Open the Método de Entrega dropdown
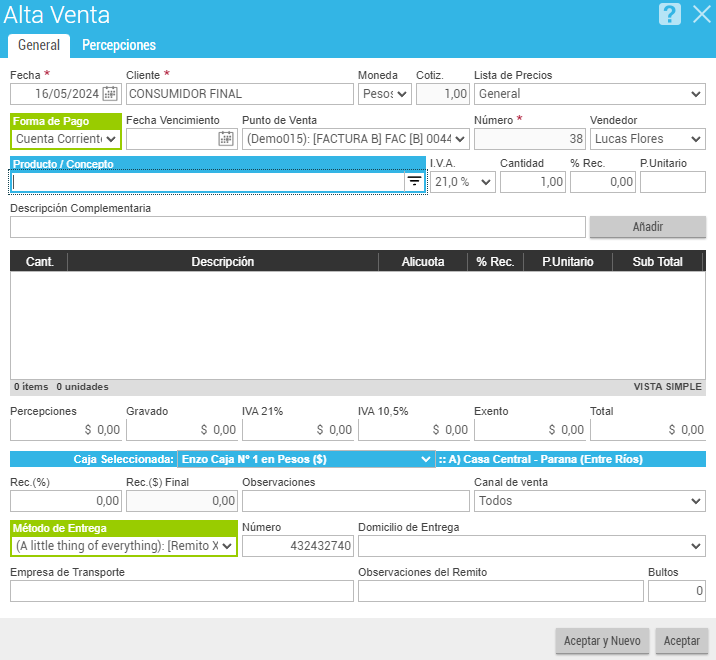This screenshot has width=716, height=660. (x=124, y=546)
